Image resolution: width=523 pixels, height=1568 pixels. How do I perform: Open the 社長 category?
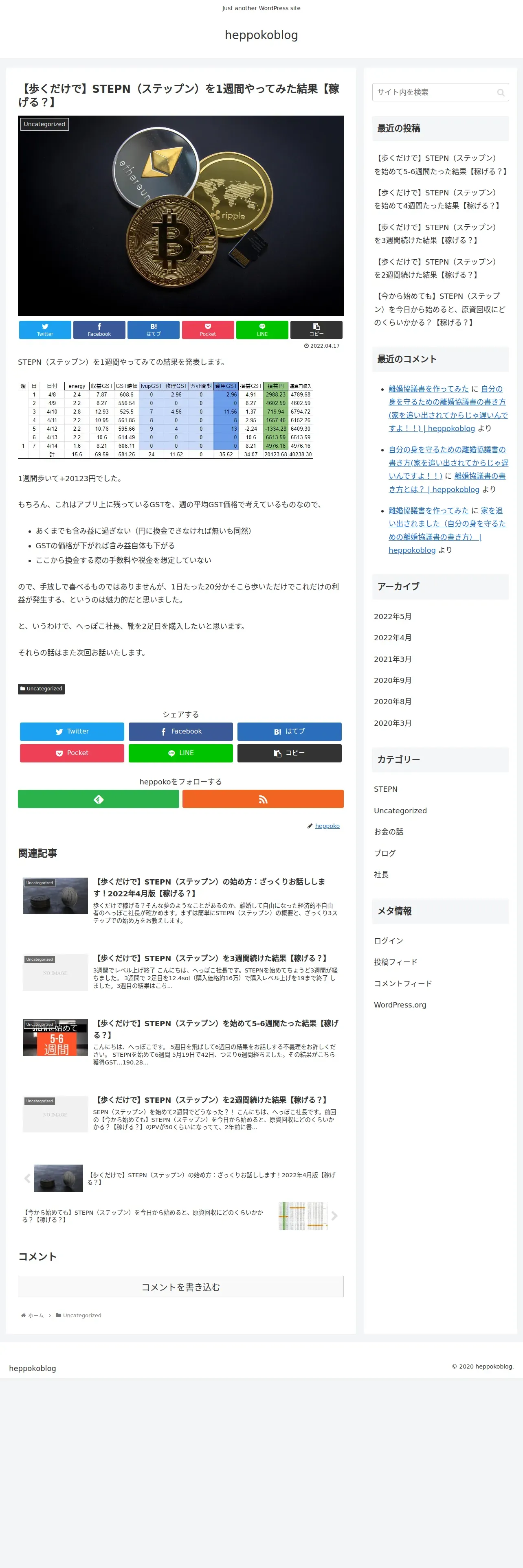(381, 875)
